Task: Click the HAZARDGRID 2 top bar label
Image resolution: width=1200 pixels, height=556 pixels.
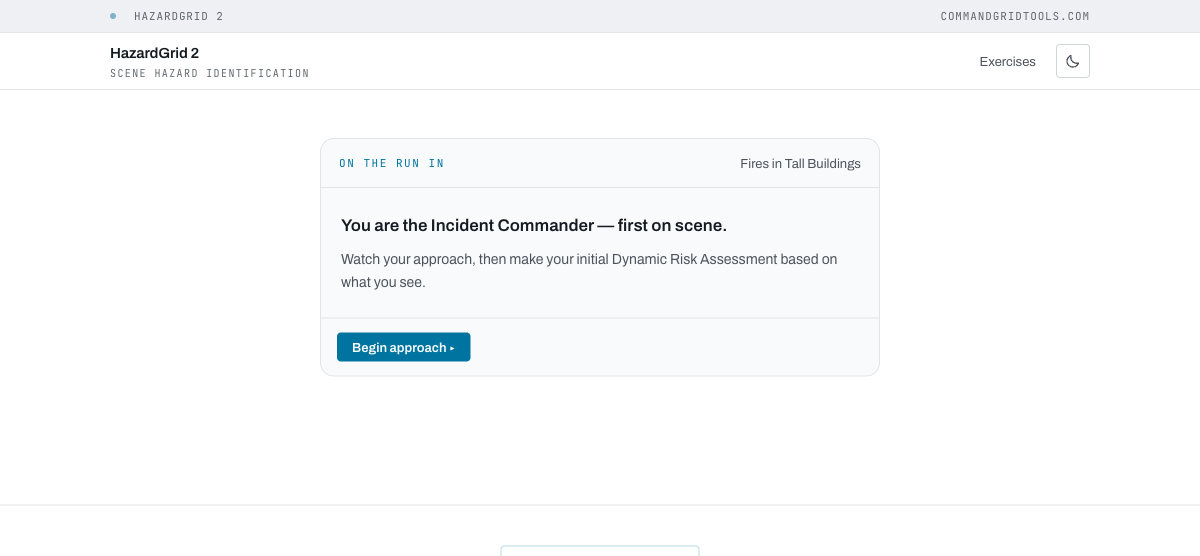Action: pyautogui.click(x=179, y=16)
